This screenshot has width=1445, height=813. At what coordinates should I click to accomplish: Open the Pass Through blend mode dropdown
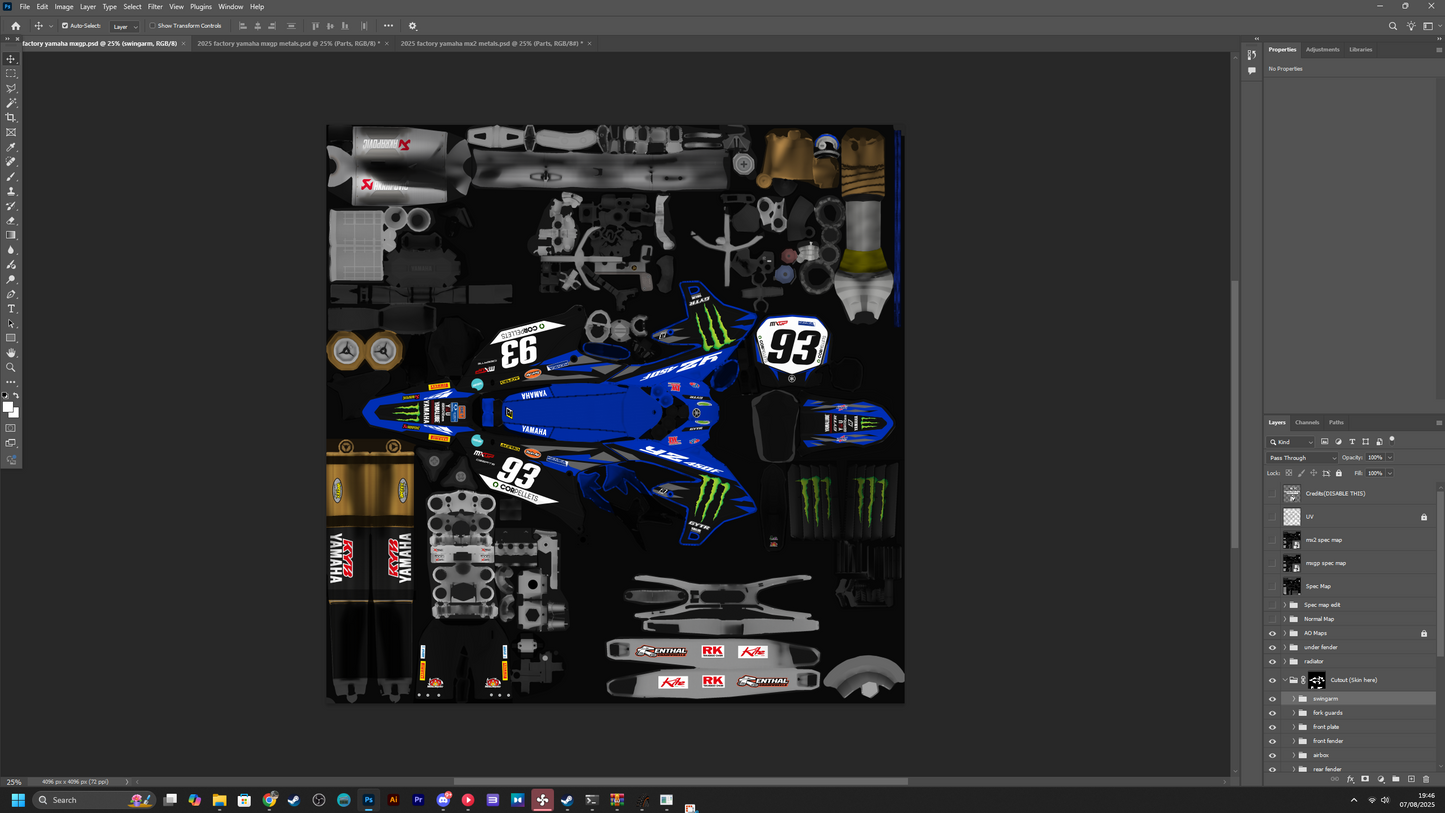click(1301, 457)
